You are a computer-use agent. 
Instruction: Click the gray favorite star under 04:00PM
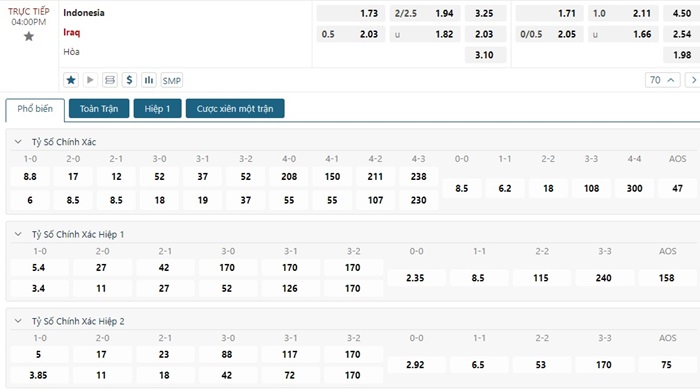coord(29,36)
